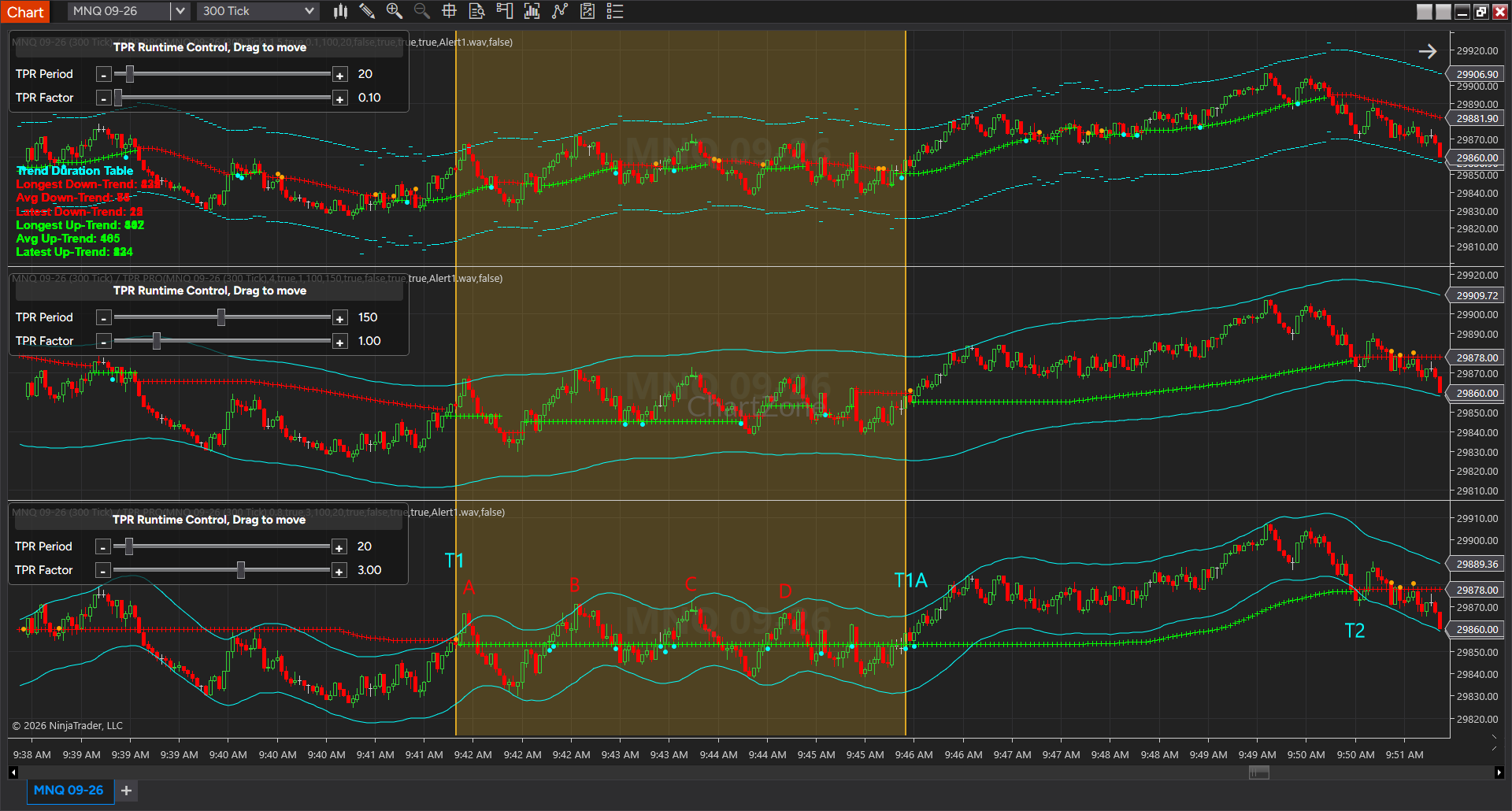
Task: Click the bottom panel TPR Period slider handle
Action: 129,546
